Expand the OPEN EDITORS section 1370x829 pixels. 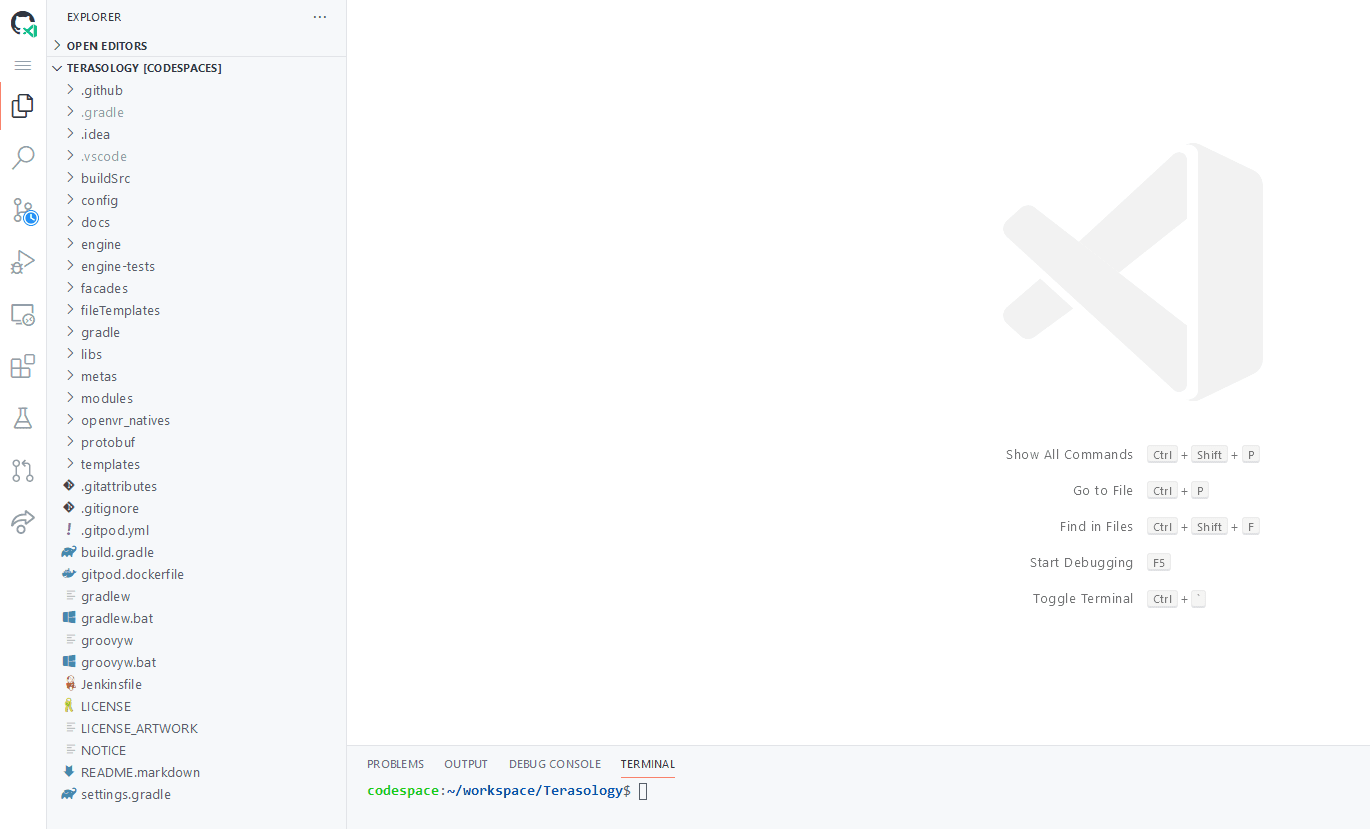[104, 45]
